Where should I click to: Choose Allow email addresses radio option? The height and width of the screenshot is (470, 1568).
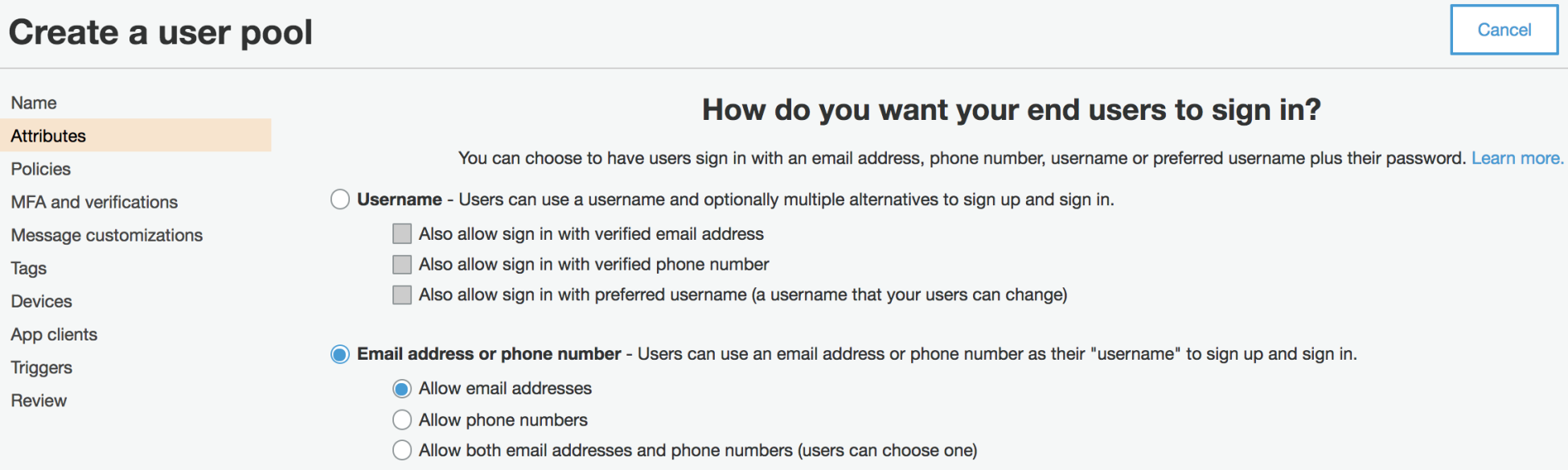402,389
